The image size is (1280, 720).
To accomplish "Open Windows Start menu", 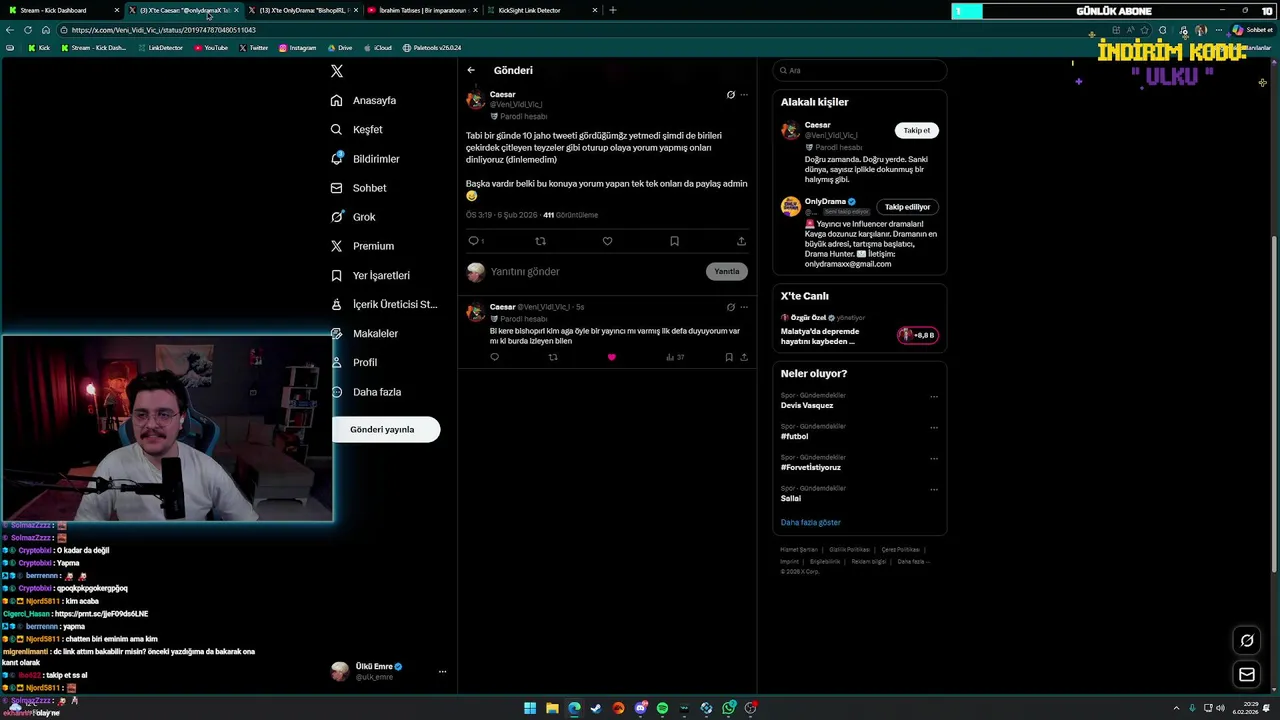I will 530,708.
